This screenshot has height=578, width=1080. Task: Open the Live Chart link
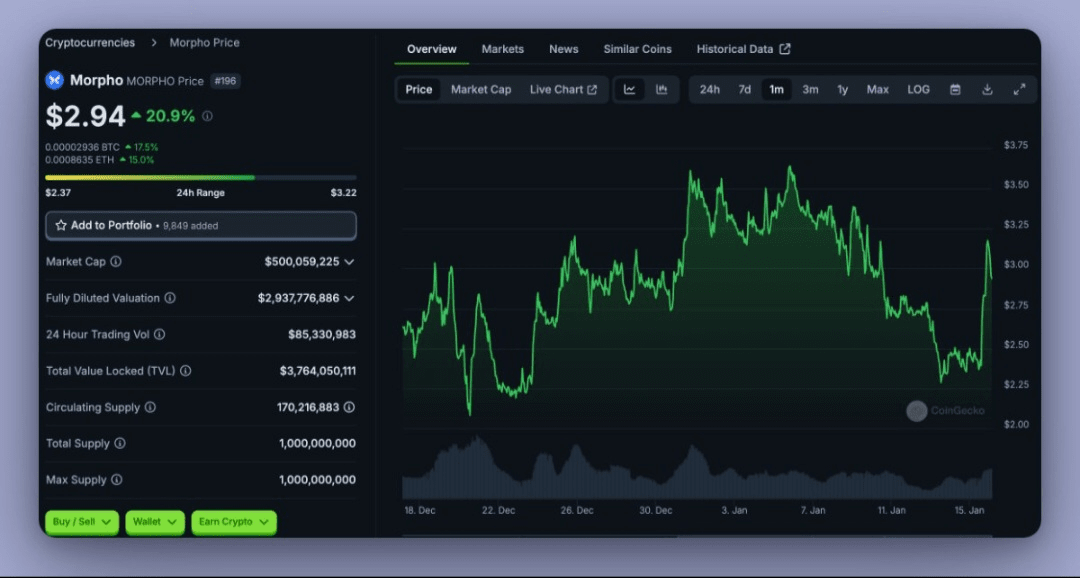click(563, 90)
